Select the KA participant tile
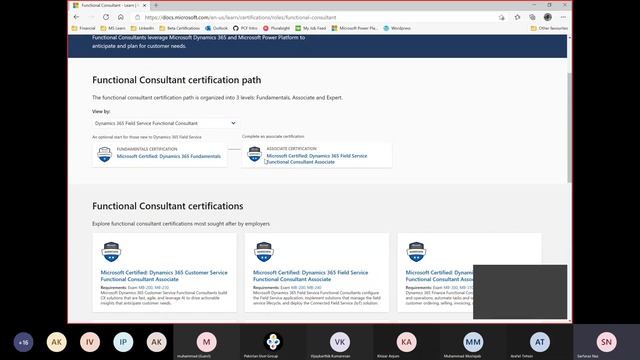Screen dimensions: 640x360 [406, 342]
